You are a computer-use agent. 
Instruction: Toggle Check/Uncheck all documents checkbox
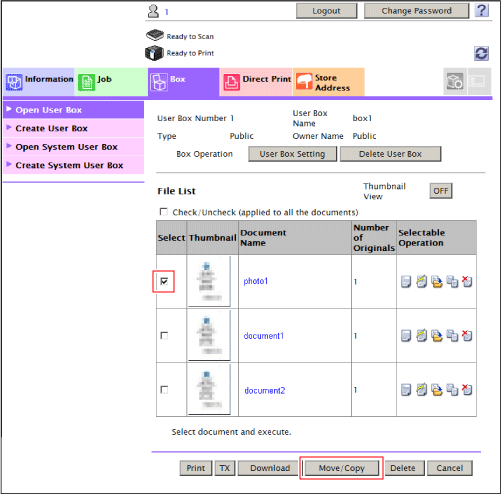164,212
